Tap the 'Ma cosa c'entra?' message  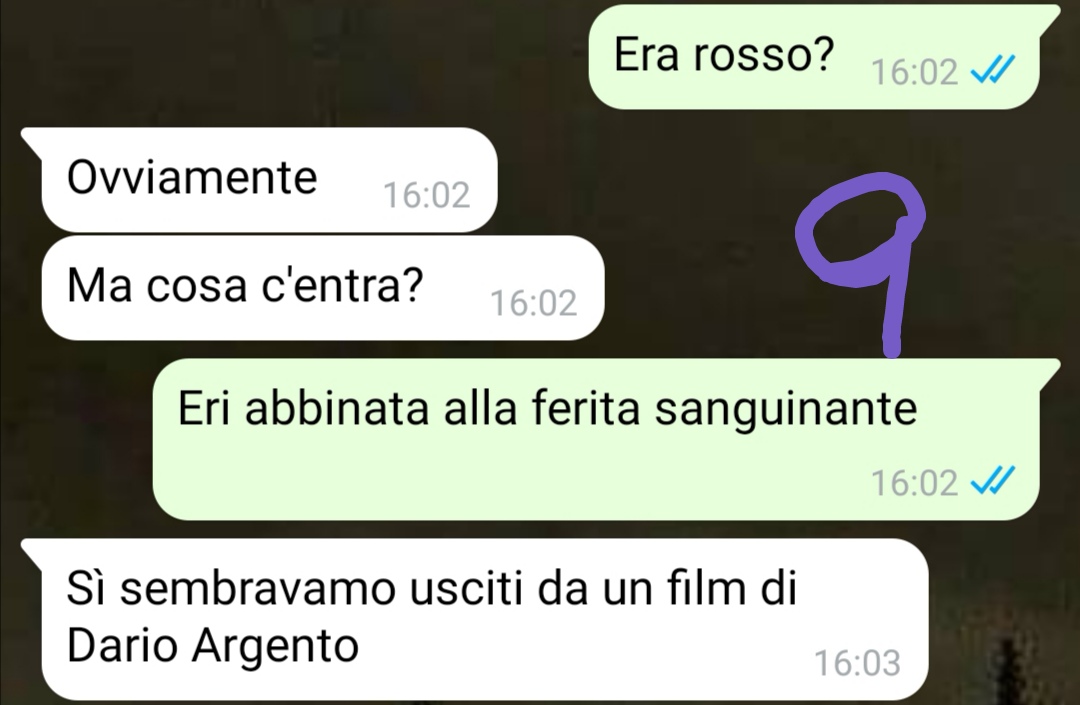point(323,288)
